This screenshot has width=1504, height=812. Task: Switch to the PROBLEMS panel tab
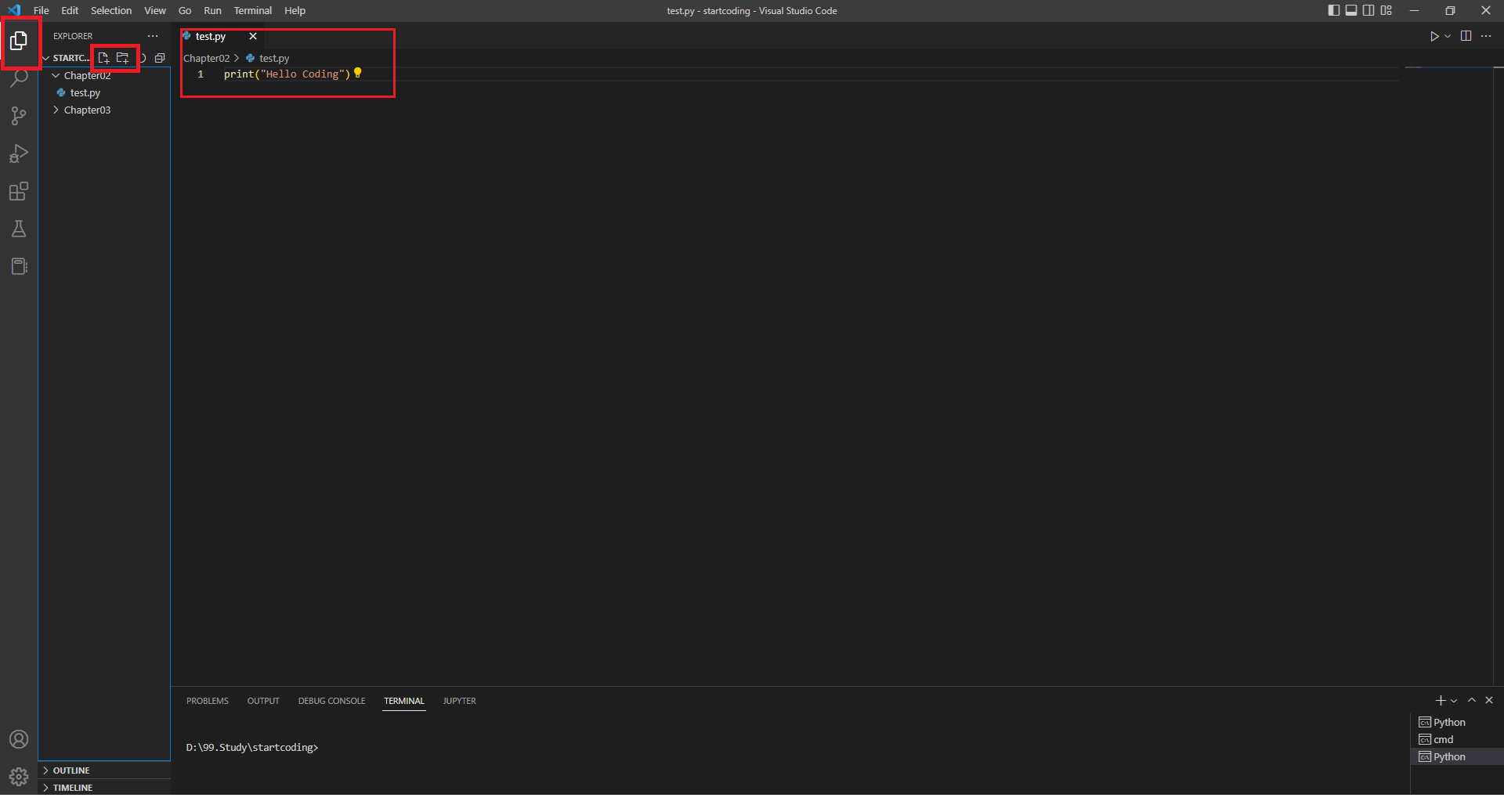coord(208,701)
